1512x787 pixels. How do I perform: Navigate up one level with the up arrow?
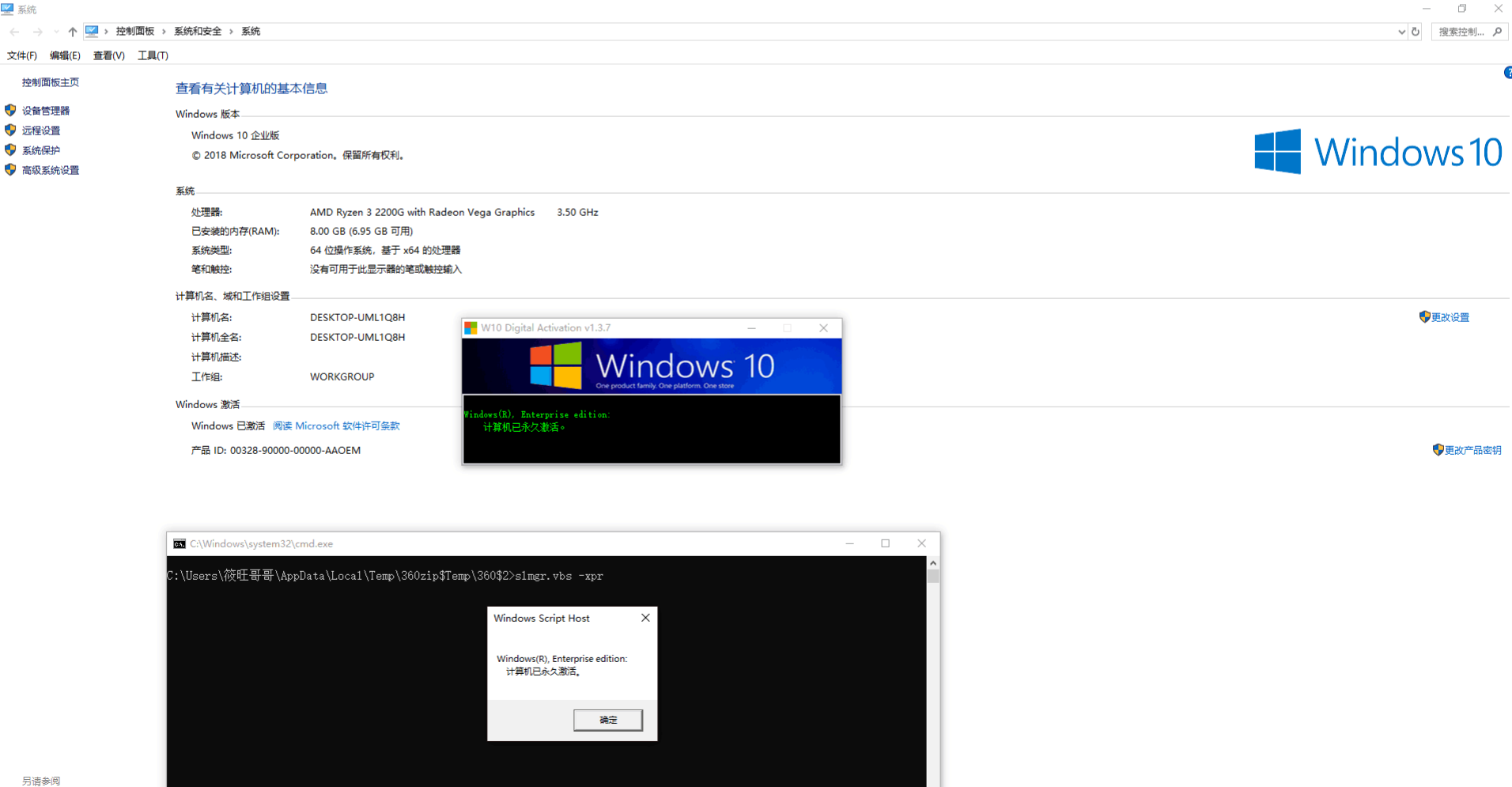[71, 31]
